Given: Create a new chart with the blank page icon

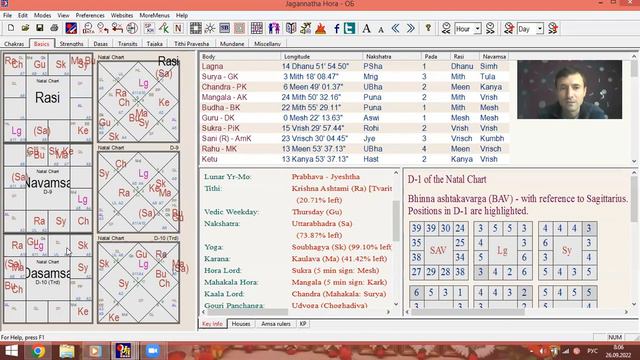Looking at the screenshot, I should point(11,28).
